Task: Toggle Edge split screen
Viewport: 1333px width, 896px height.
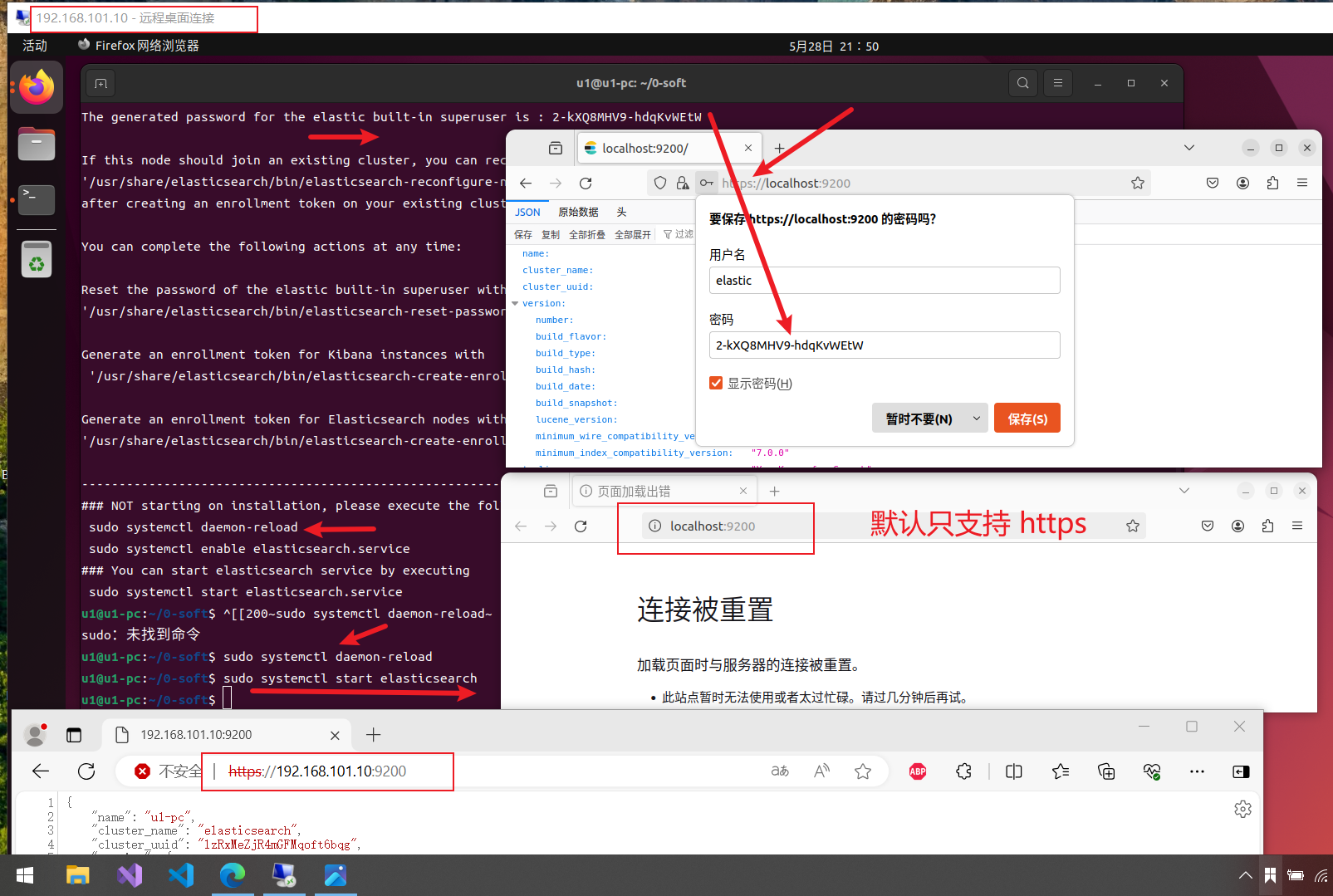Action: pos(1014,771)
